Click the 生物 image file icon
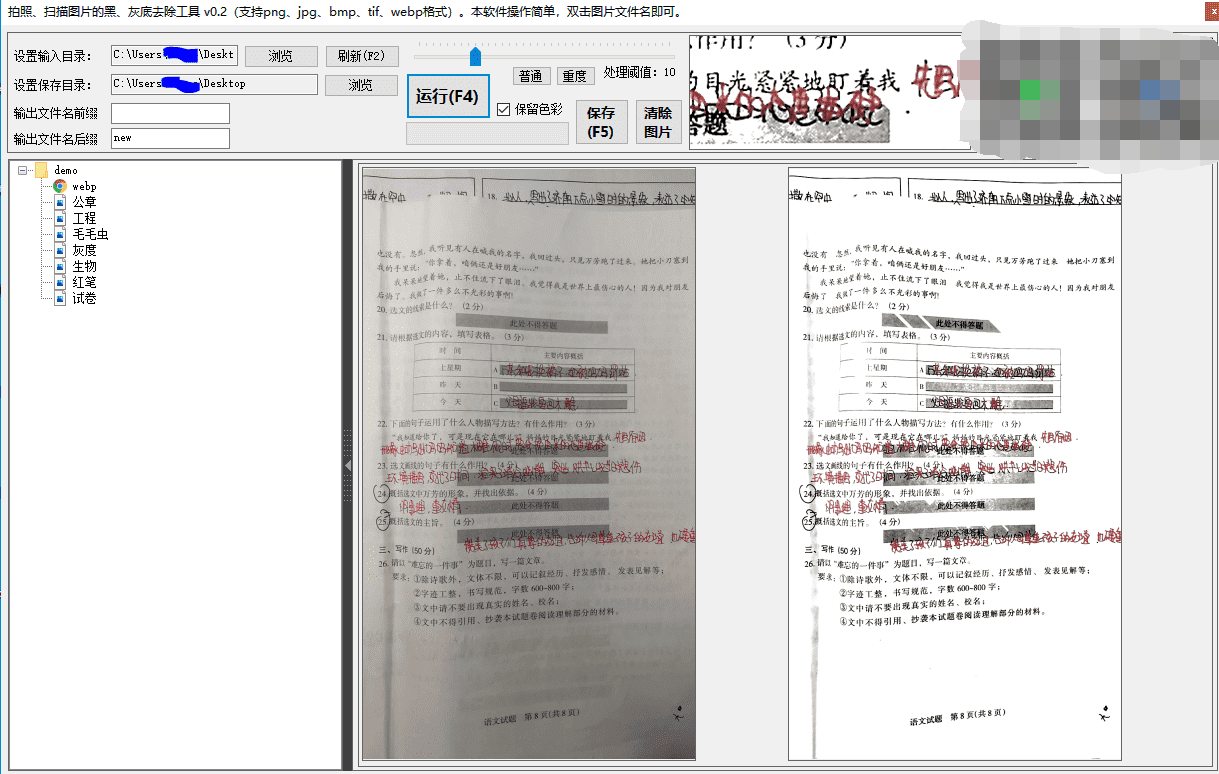 coord(59,266)
